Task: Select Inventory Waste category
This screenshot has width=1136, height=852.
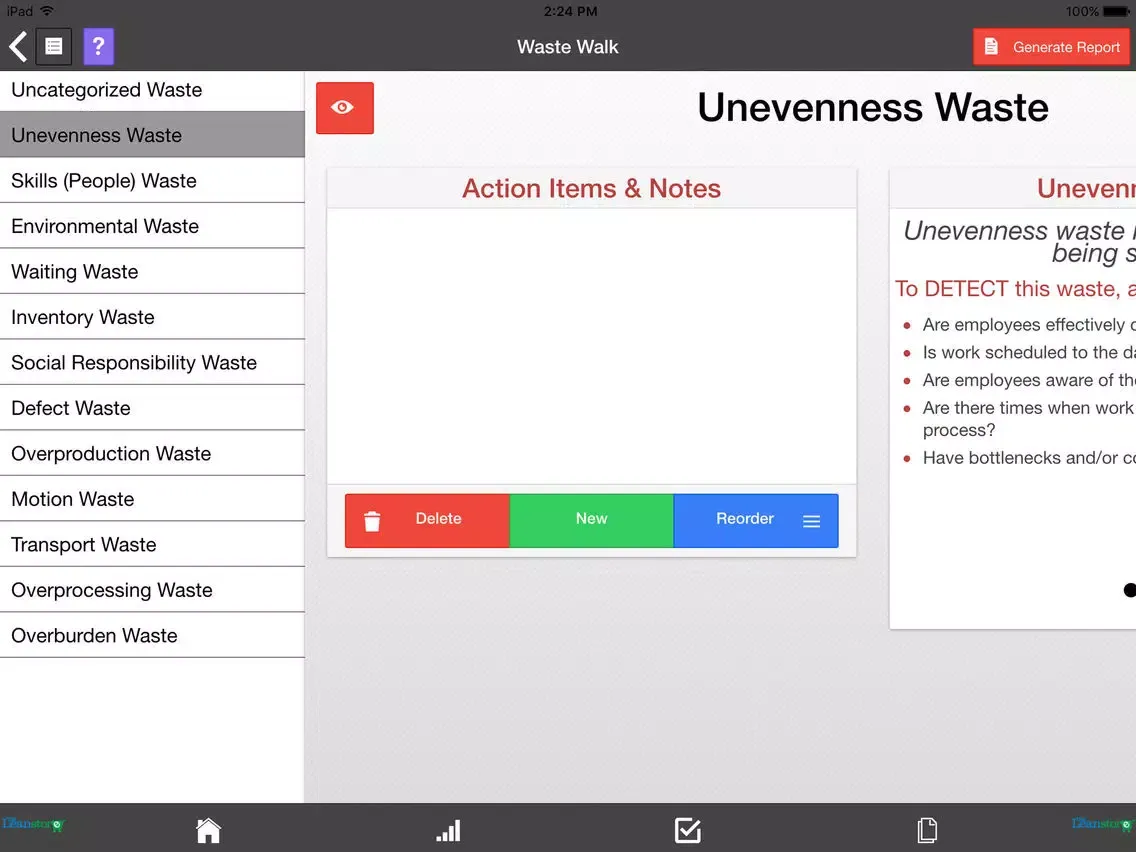Action: tap(152, 317)
